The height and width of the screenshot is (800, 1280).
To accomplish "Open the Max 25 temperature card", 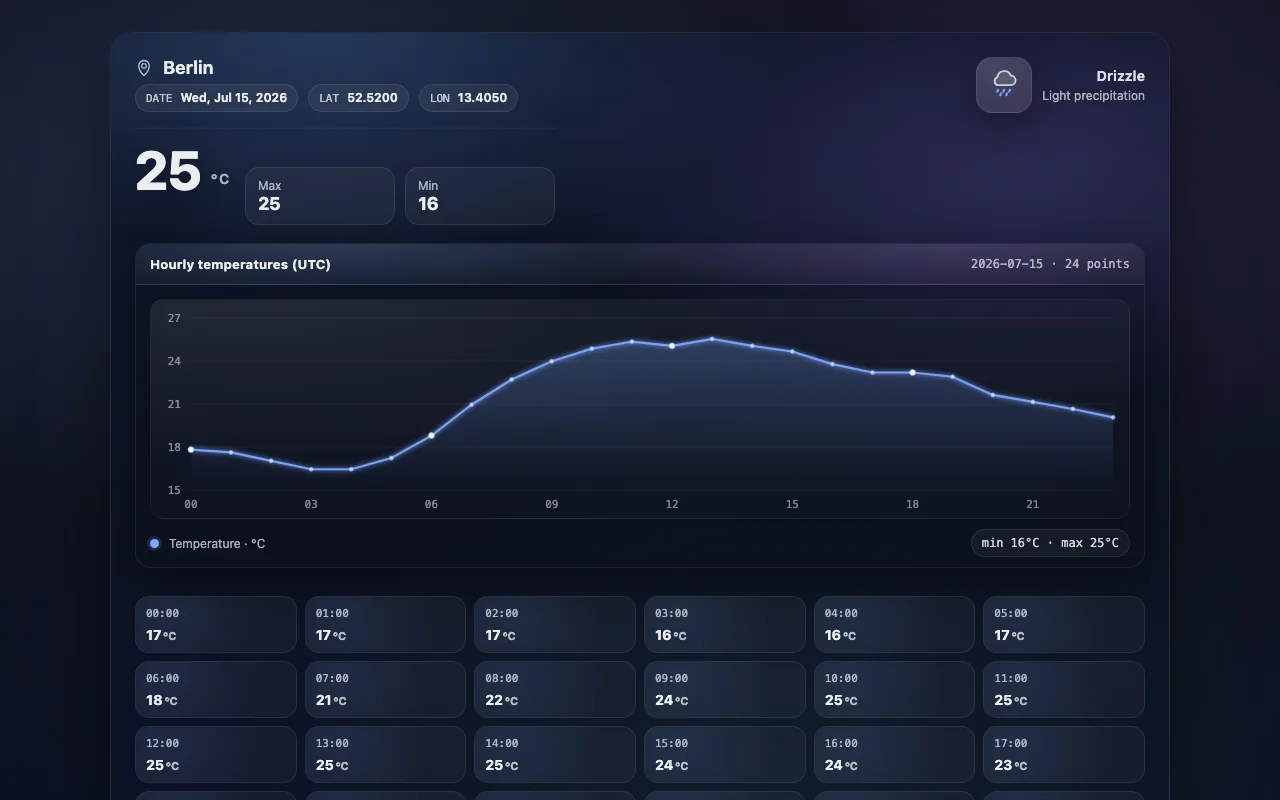I will tap(320, 196).
